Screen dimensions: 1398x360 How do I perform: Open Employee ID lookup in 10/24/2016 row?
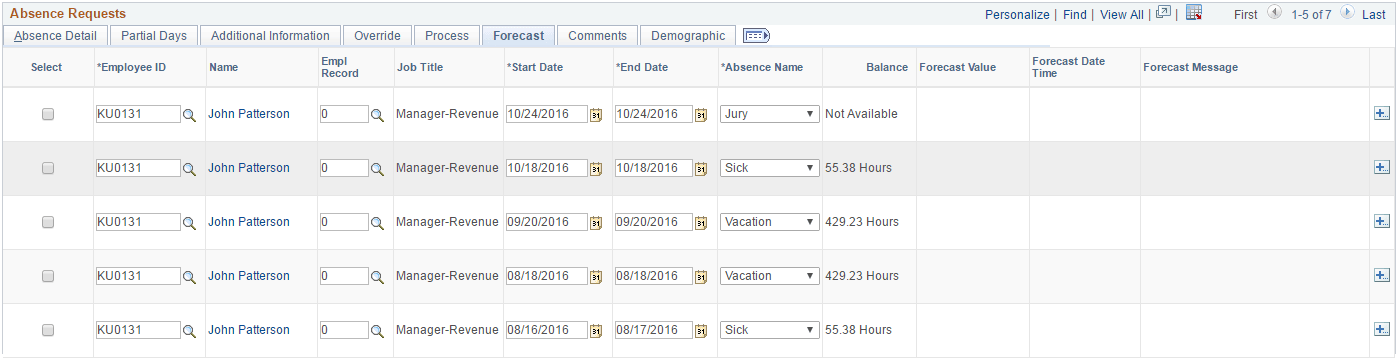click(x=189, y=115)
